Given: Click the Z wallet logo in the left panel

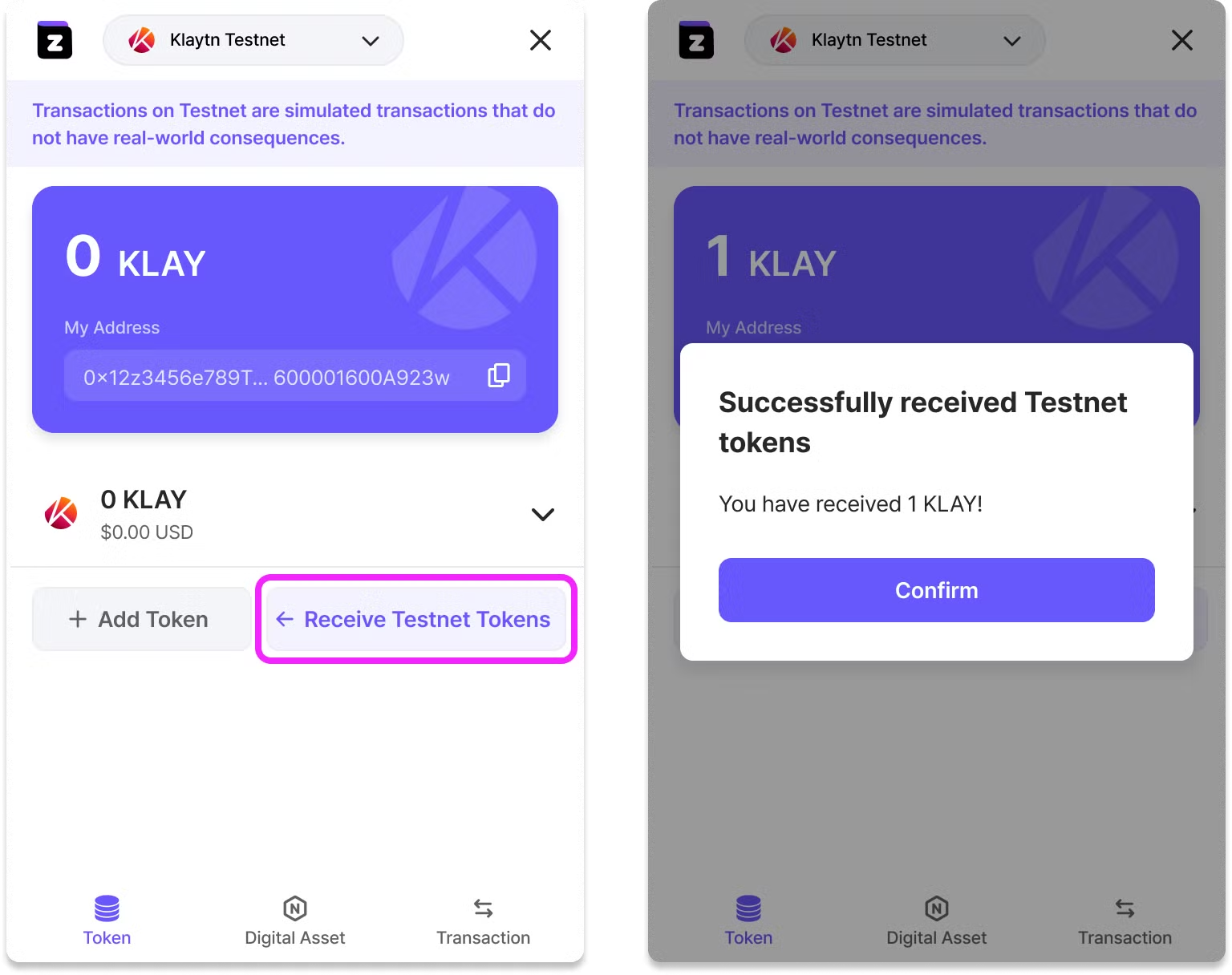Looking at the screenshot, I should (x=55, y=40).
